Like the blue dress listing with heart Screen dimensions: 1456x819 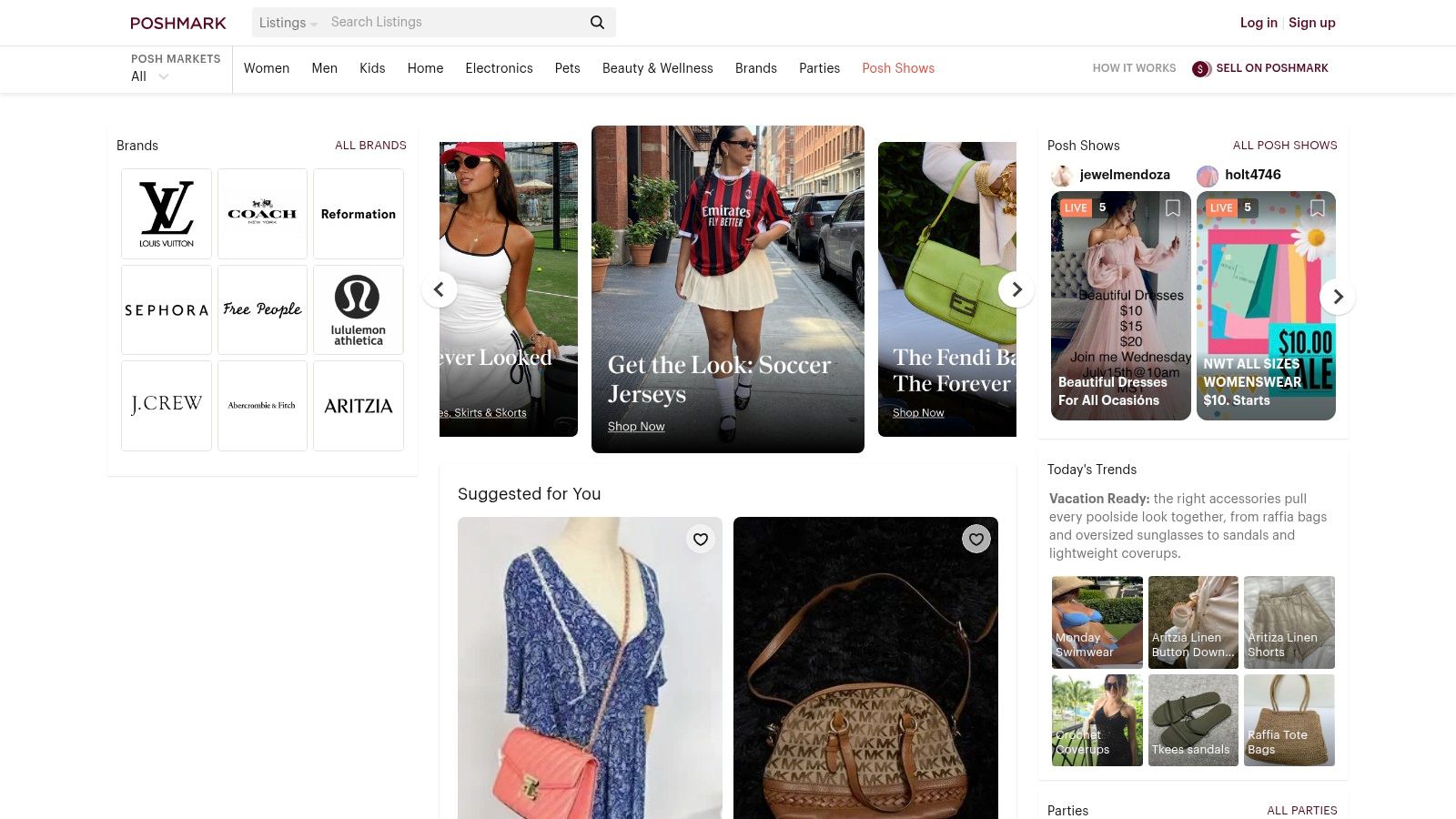(x=701, y=540)
